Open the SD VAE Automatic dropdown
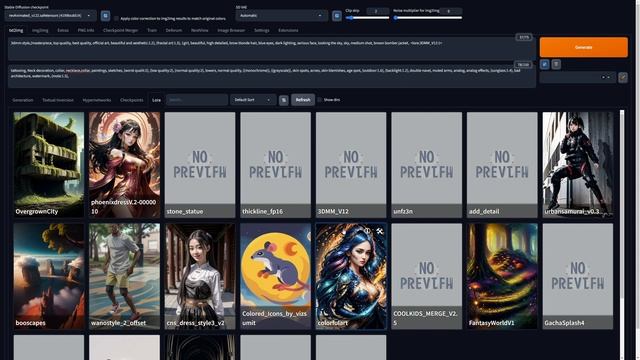This screenshot has width=640, height=360. [x=282, y=16]
